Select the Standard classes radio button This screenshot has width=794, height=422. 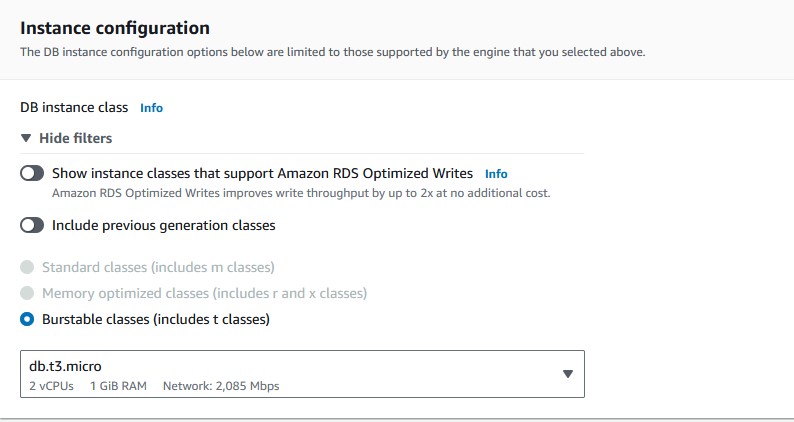[x=27, y=267]
